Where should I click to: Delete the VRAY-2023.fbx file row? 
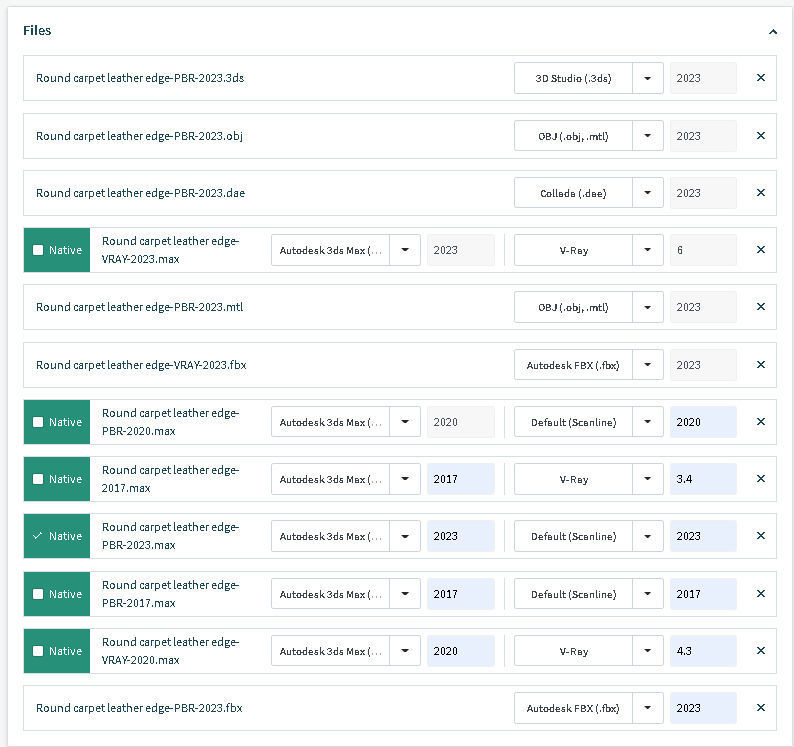[760, 365]
